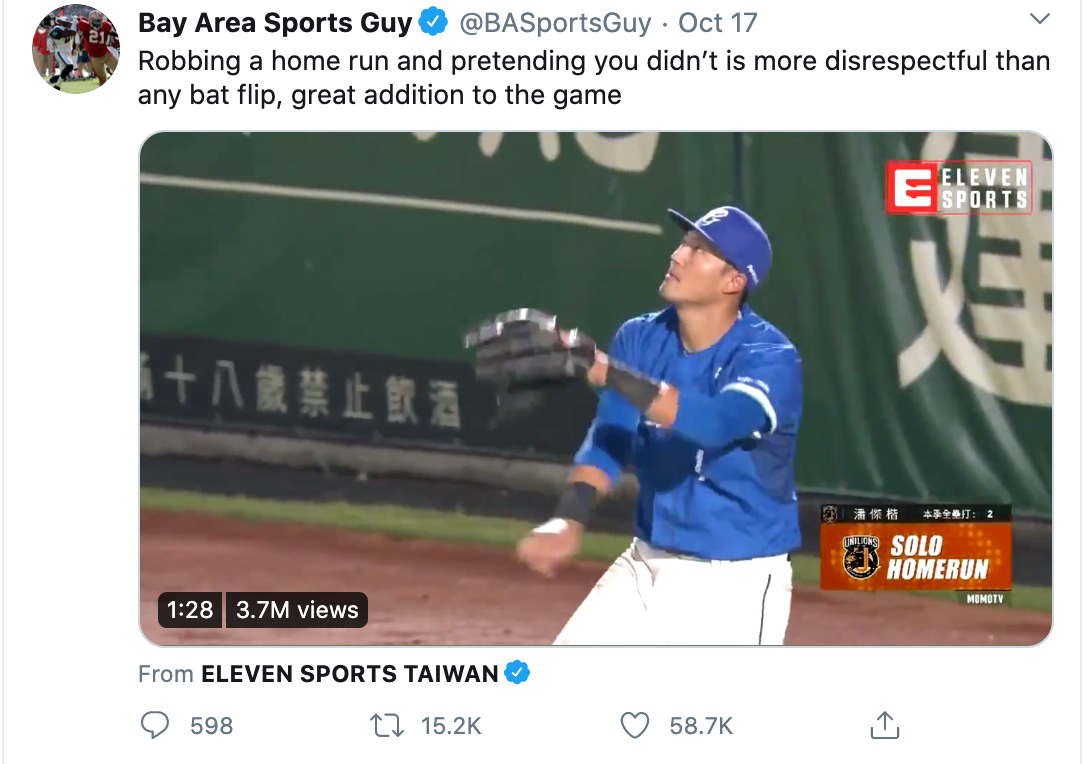Screen dimensions: 1088x764
Task: View the 15.2K retweets count
Action: pos(451,726)
